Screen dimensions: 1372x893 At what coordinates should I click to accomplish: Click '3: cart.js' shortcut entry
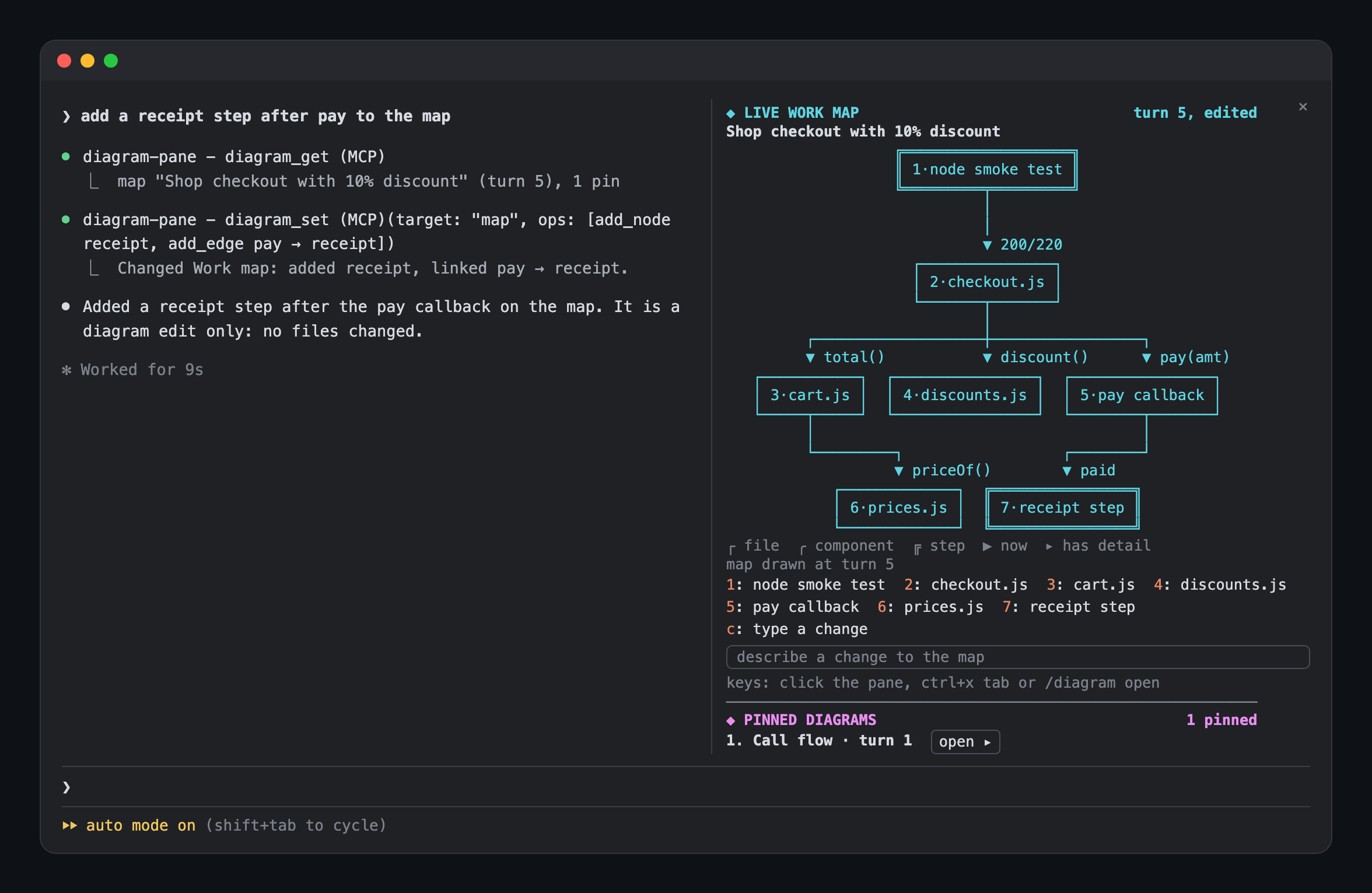point(1090,585)
